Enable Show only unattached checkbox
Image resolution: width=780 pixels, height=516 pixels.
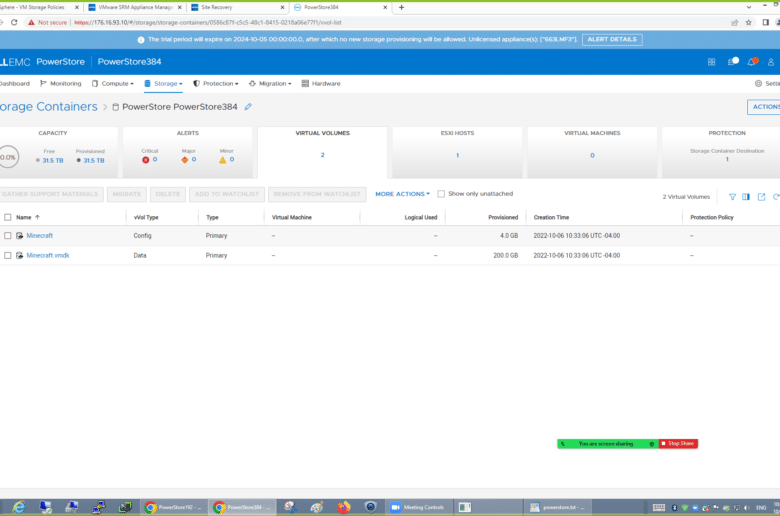click(x=441, y=194)
